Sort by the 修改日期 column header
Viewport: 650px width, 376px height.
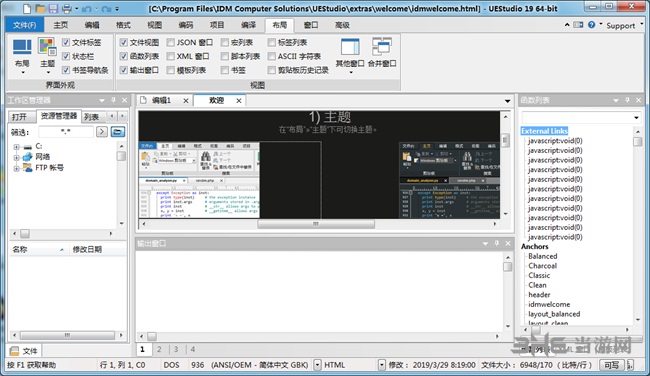[97, 249]
